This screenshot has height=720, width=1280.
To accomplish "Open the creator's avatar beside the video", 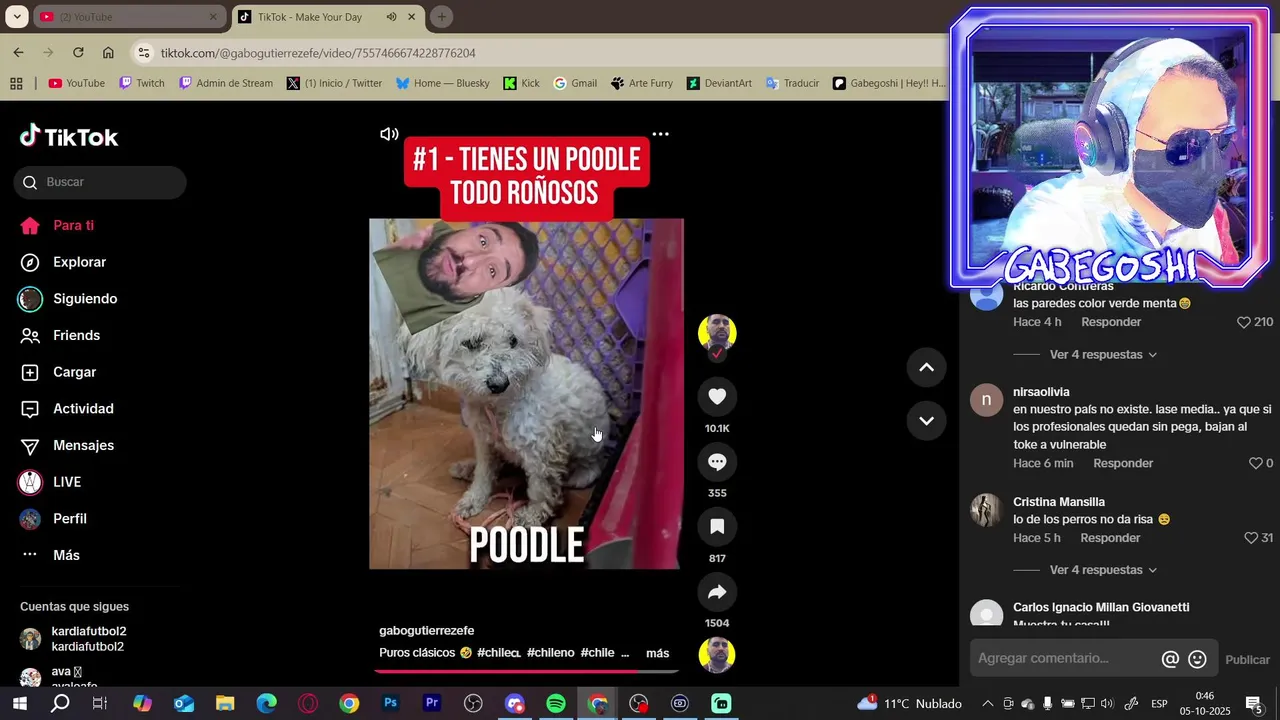I will click(x=717, y=333).
